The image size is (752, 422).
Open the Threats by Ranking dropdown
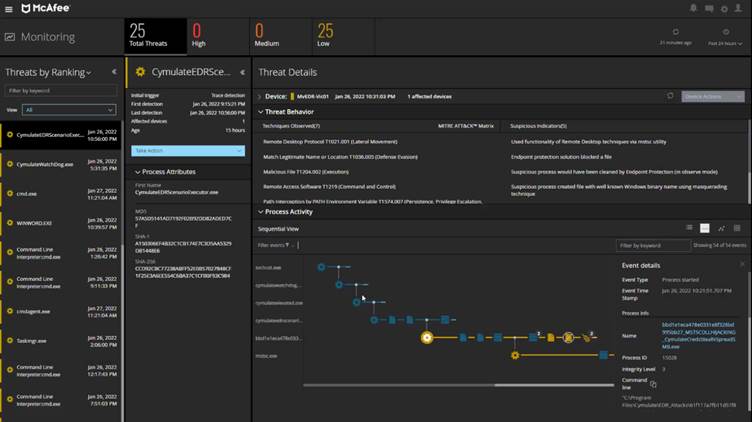(48, 72)
